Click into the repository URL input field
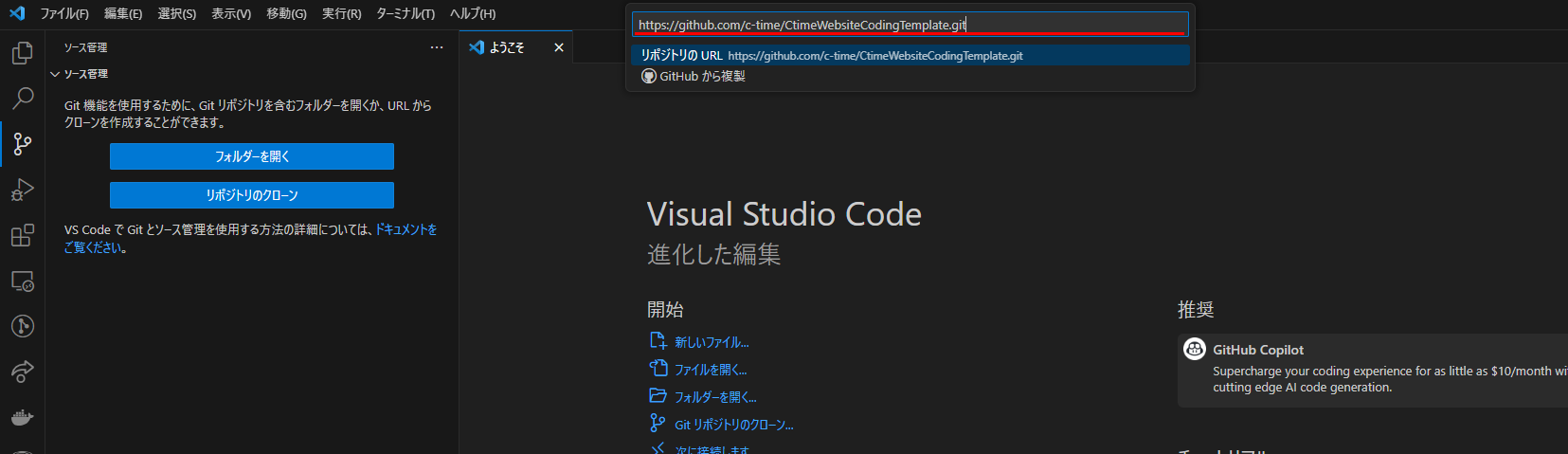The image size is (1568, 454). click(x=910, y=25)
